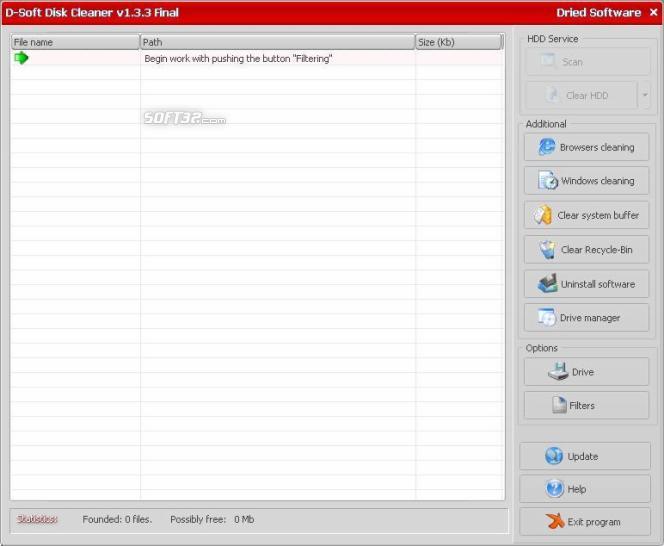Click the orange Exit program icon
The image size is (664, 546).
point(555,521)
